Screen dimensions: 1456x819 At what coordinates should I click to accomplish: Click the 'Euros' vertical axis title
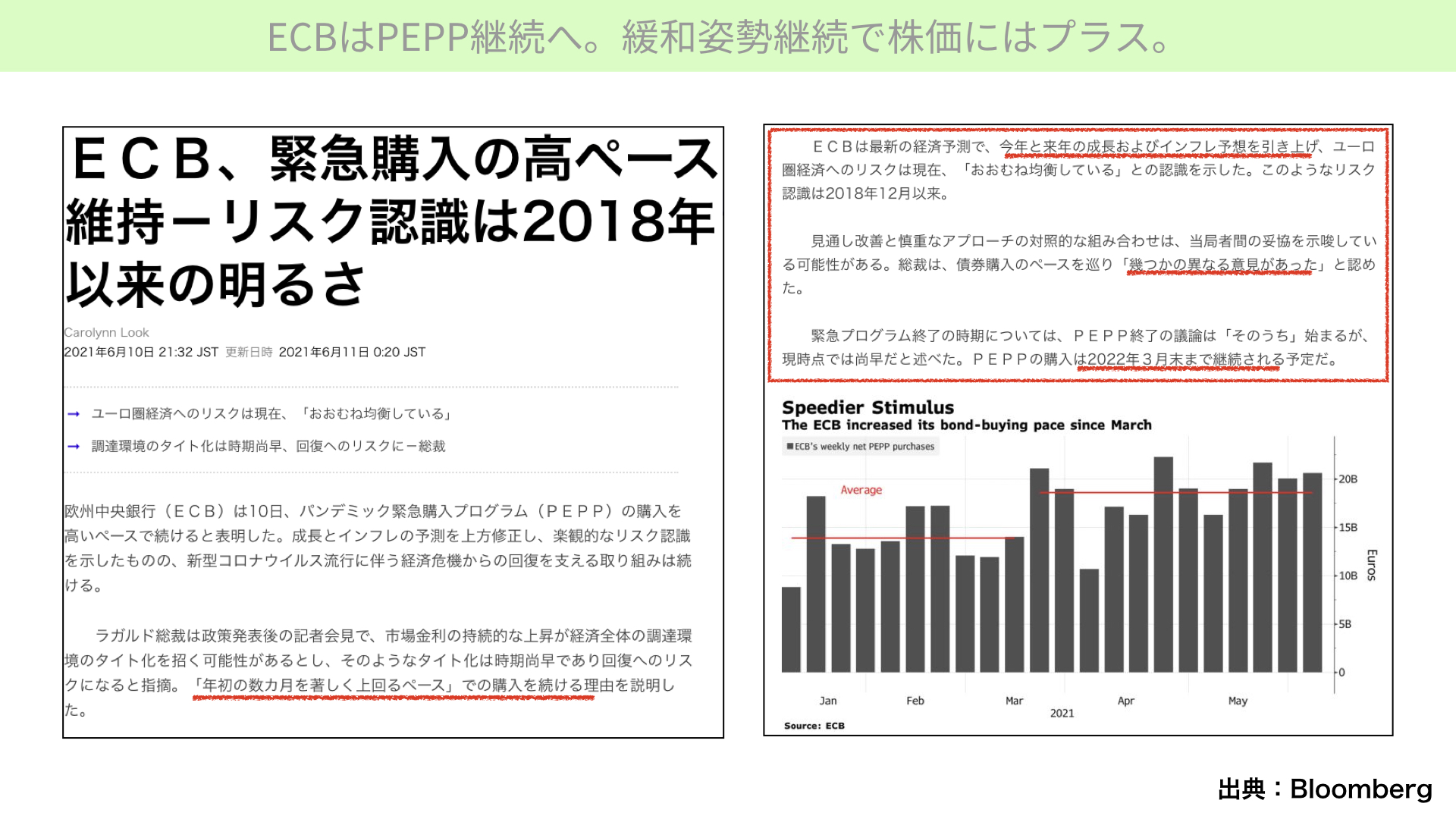coord(1371,565)
